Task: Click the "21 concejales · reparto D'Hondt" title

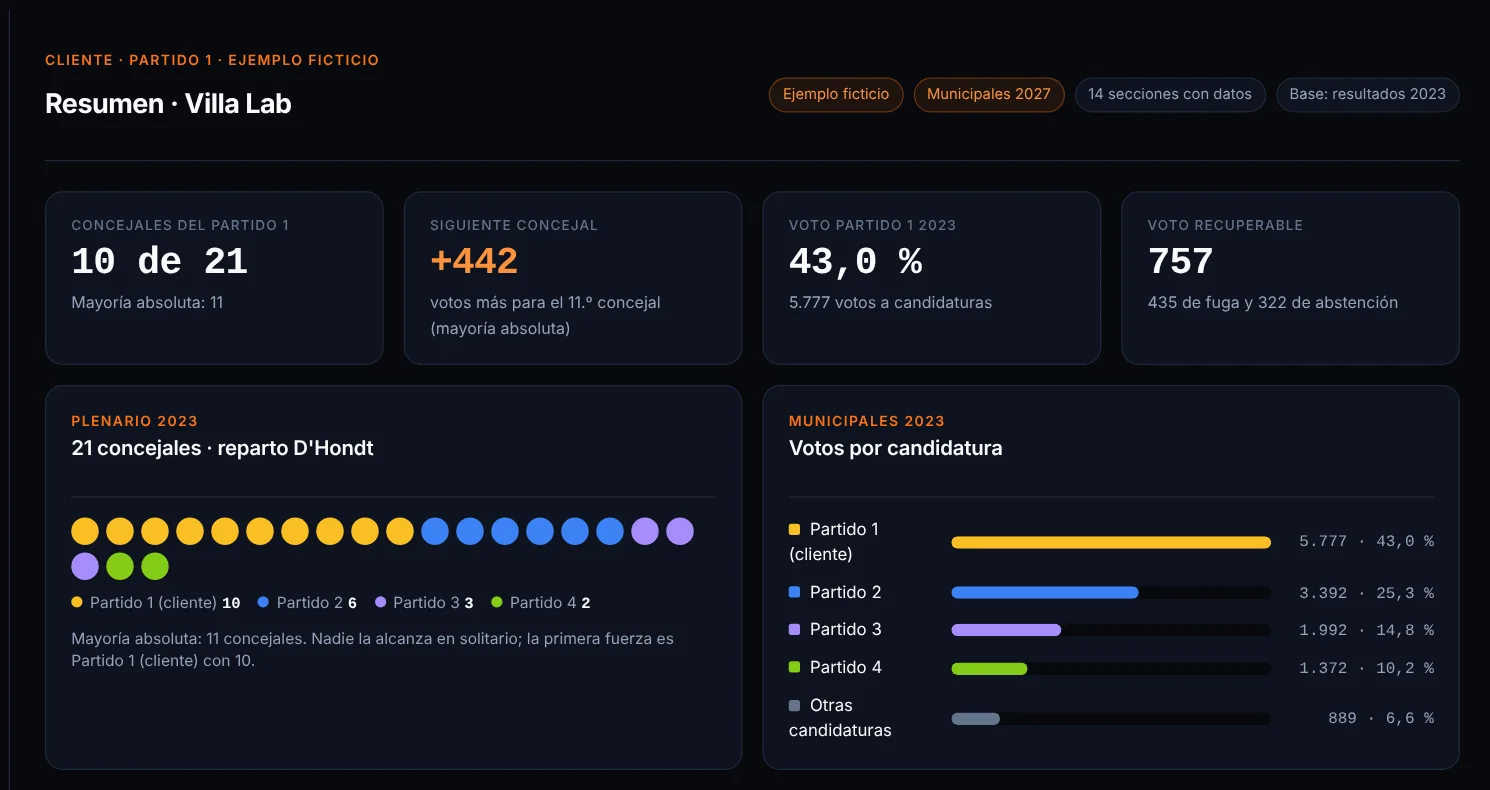Action: tap(222, 448)
